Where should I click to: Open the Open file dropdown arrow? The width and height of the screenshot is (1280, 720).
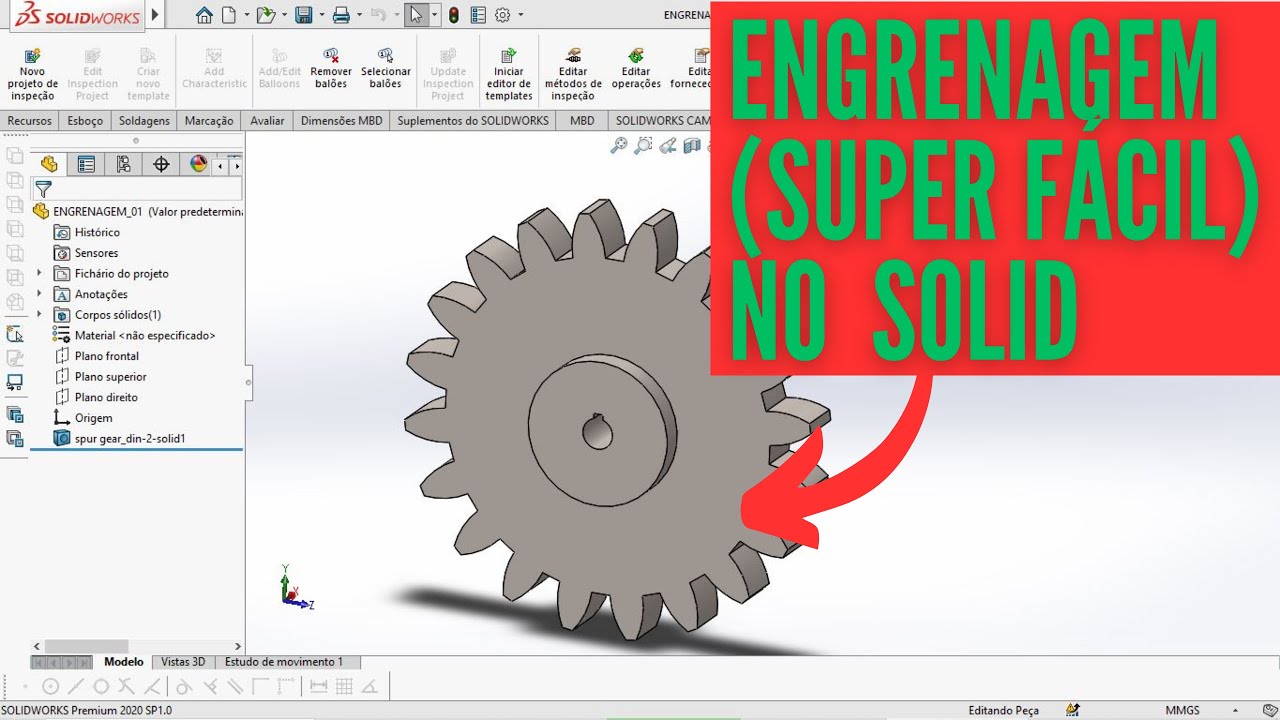click(x=284, y=16)
